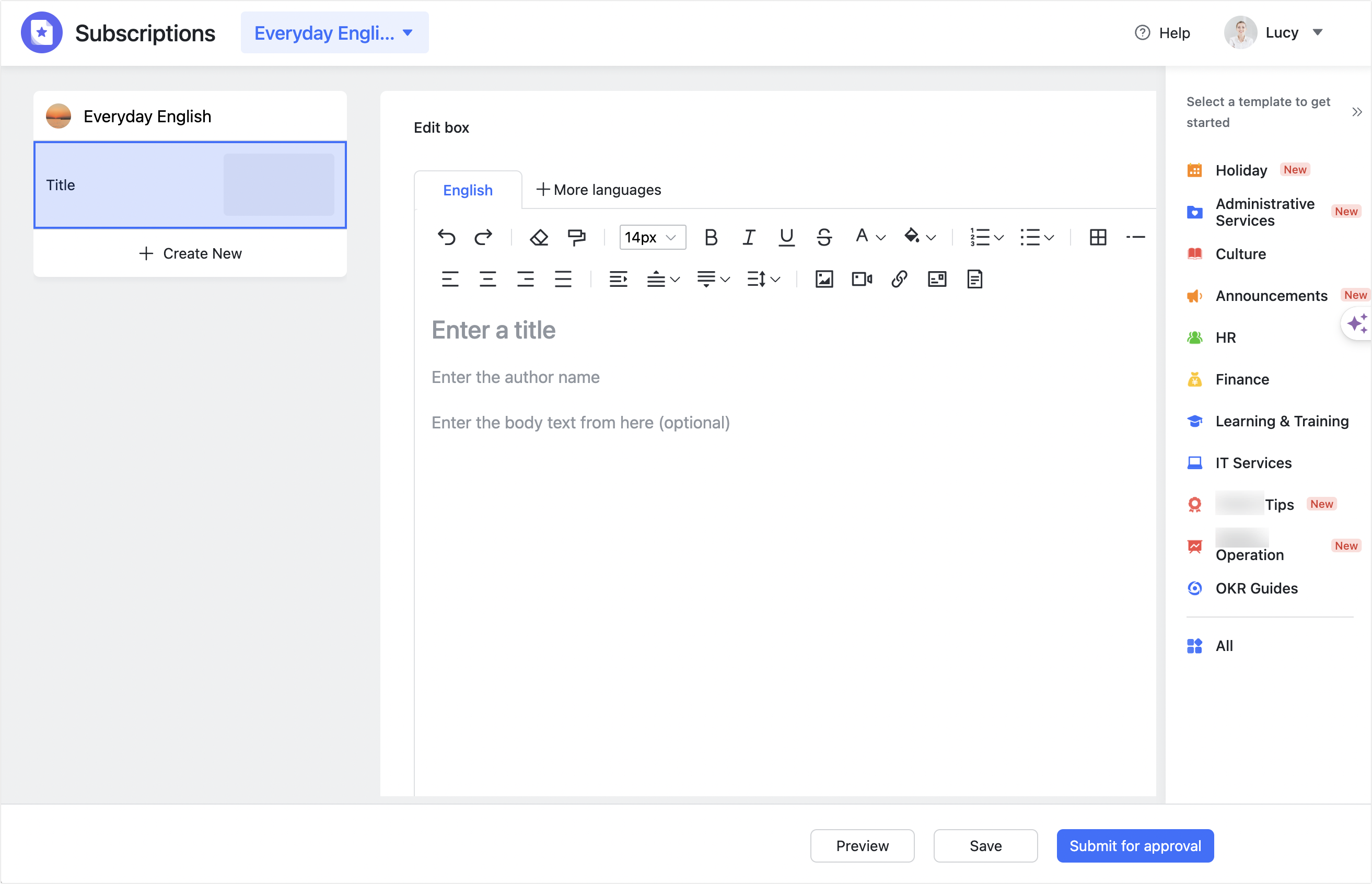Screen dimensions: 1372x884
Task: Switch to the English language tab
Action: coord(467,190)
